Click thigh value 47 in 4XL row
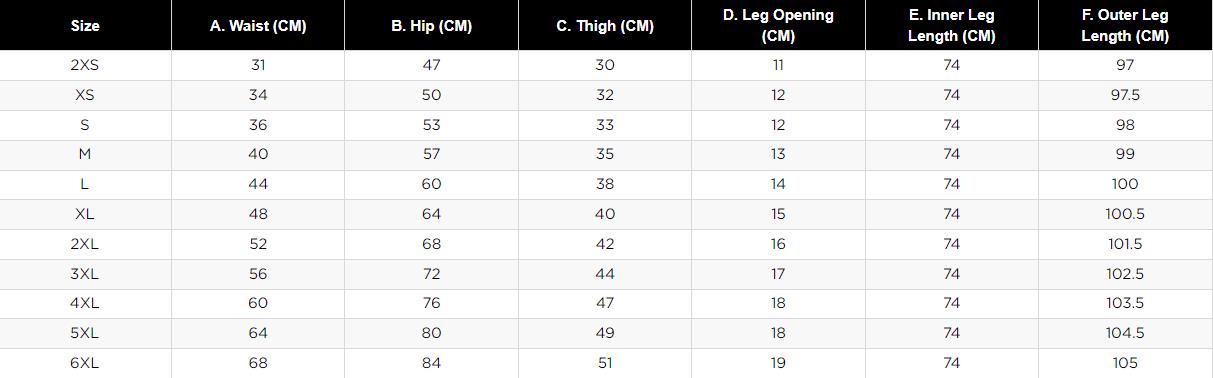 (x=605, y=303)
